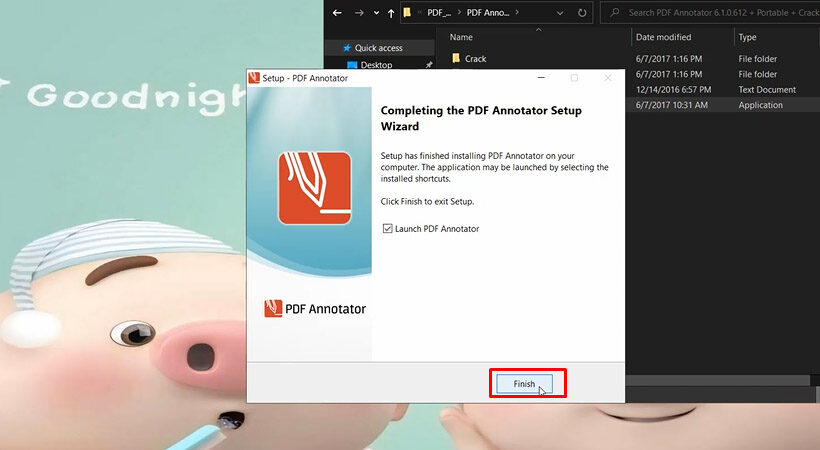Uncheck Launch PDF Annotator checkbox
The height and width of the screenshot is (450, 820).
[388, 229]
